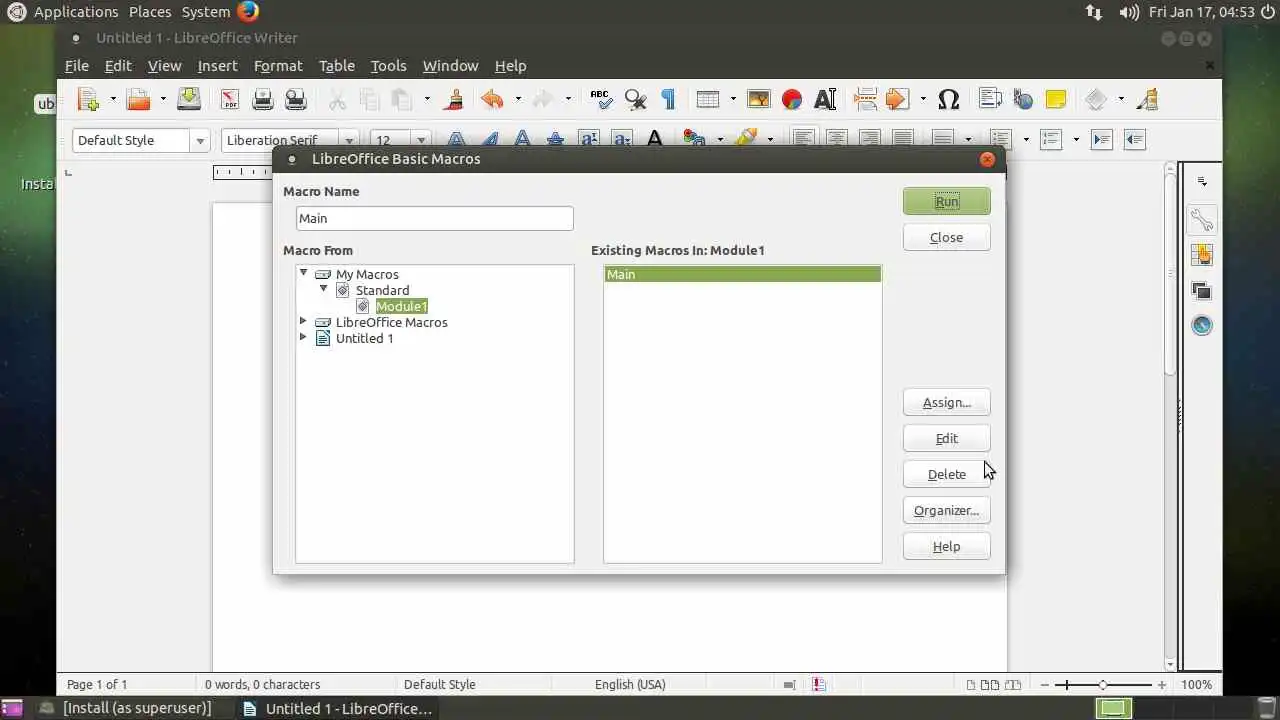1280x720 pixels.
Task: Click the Paste clipboard icon
Action: pos(402,99)
